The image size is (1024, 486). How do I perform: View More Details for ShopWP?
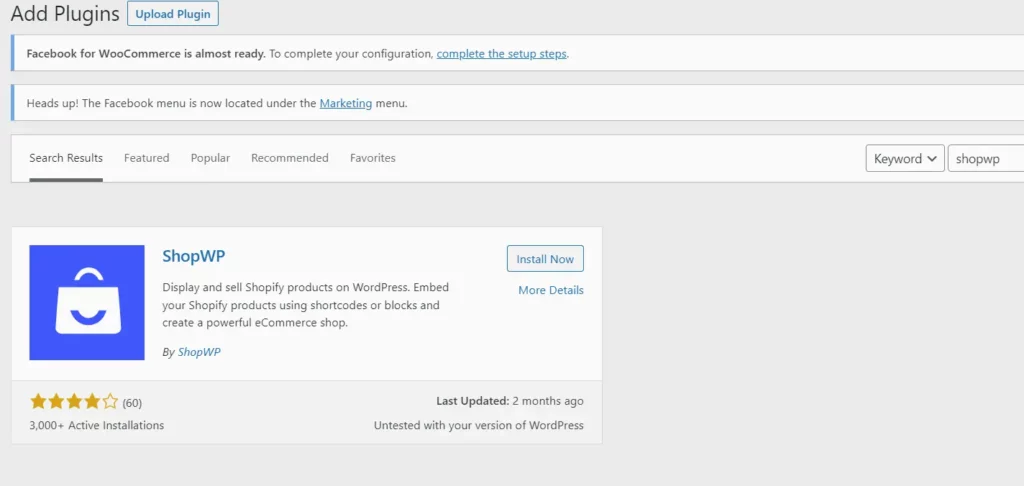(x=551, y=290)
